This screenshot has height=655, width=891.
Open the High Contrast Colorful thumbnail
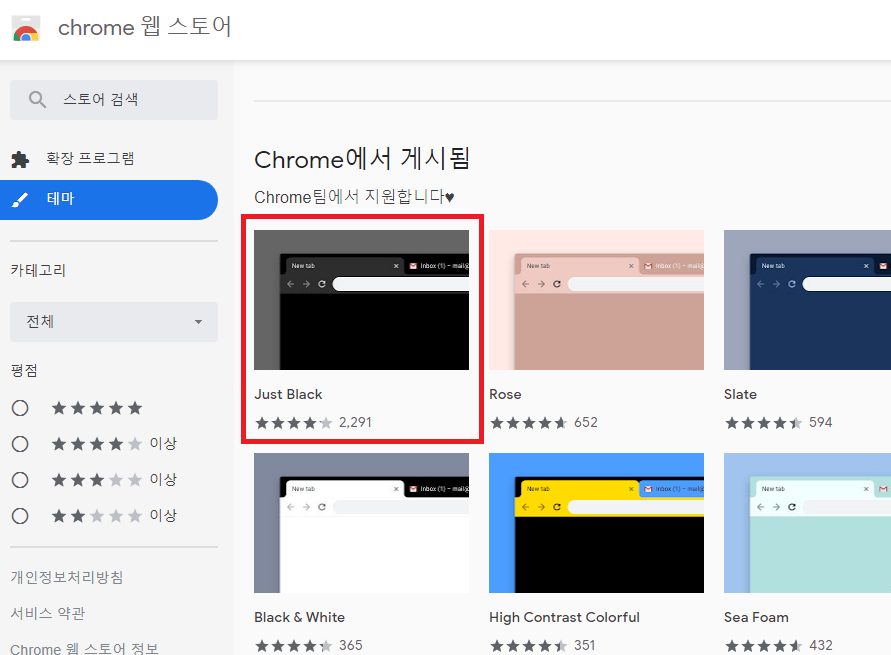[596, 523]
